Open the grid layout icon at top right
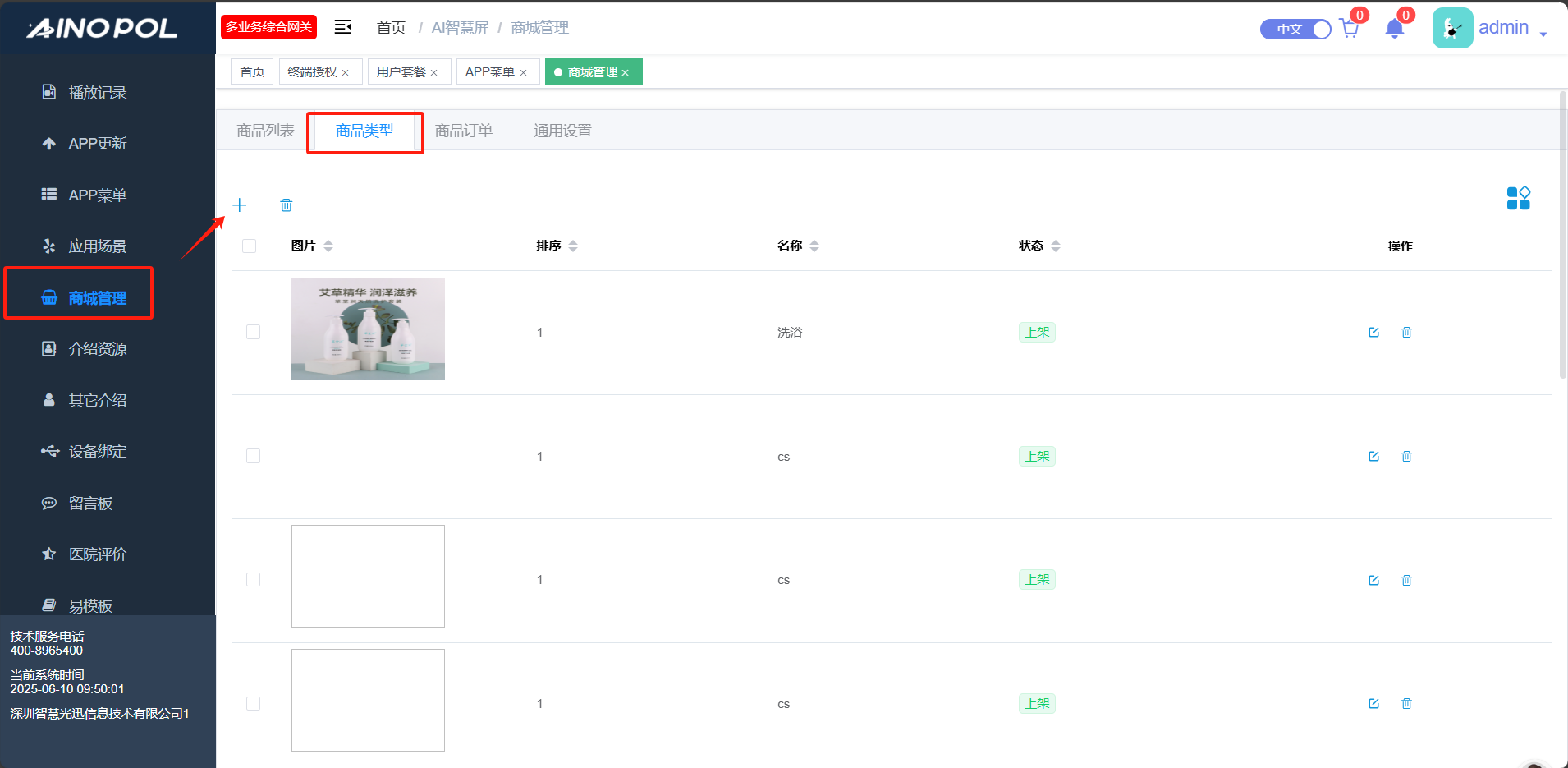Screen dimensions: 1568x768 click(1518, 198)
